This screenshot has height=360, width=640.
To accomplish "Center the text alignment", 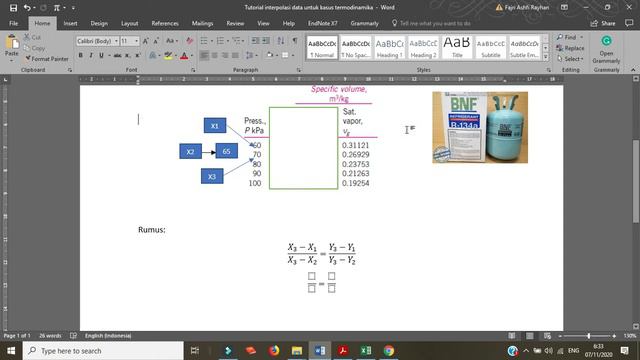I will coord(214,55).
